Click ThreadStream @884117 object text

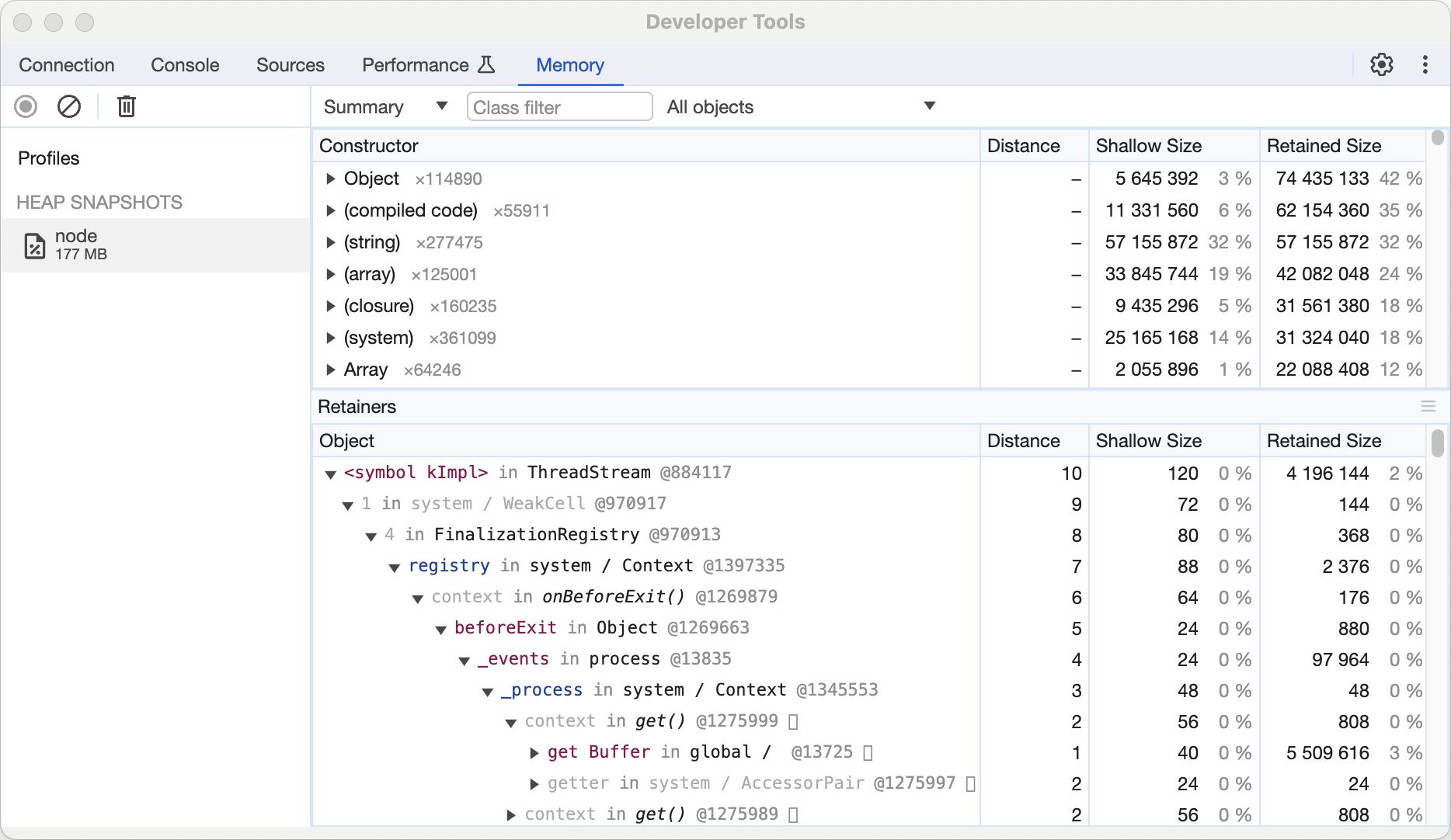click(629, 473)
